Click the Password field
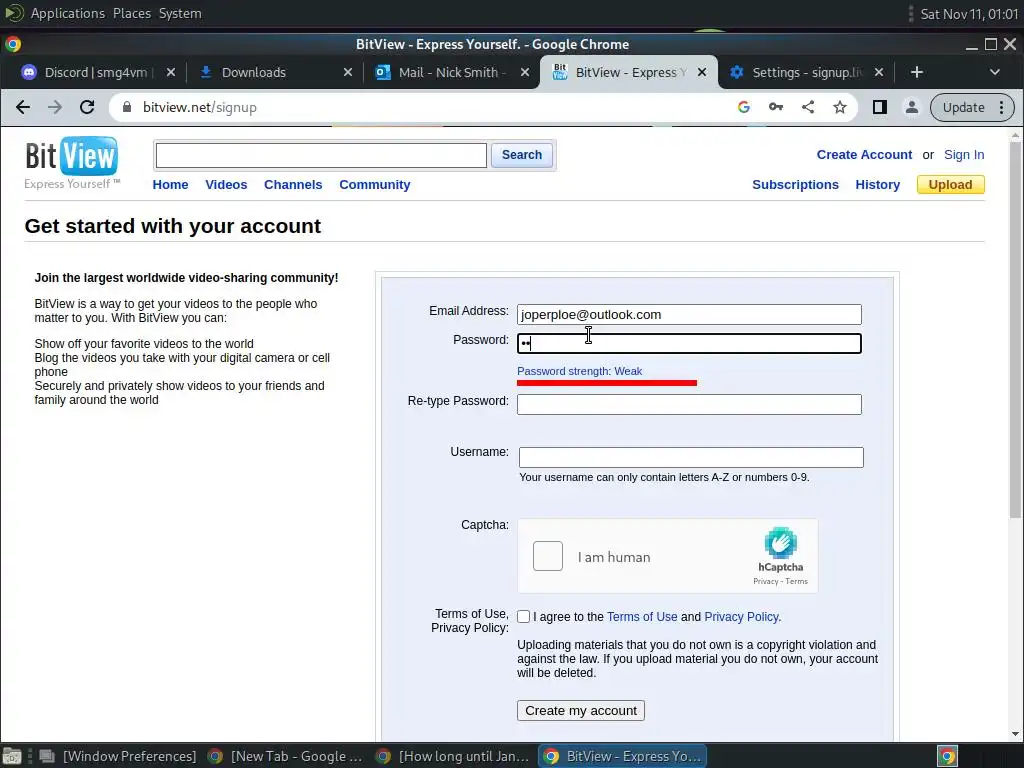The width and height of the screenshot is (1024, 768). [x=689, y=344]
